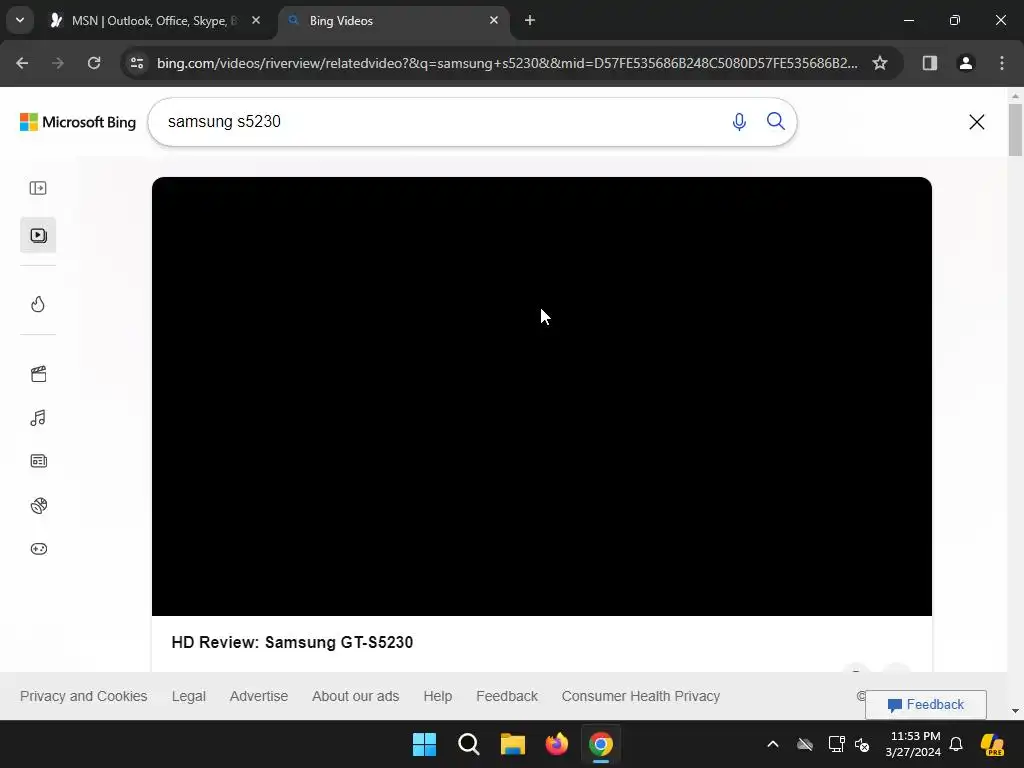Open a new browser tab
This screenshot has height=768, width=1024.
[530, 21]
